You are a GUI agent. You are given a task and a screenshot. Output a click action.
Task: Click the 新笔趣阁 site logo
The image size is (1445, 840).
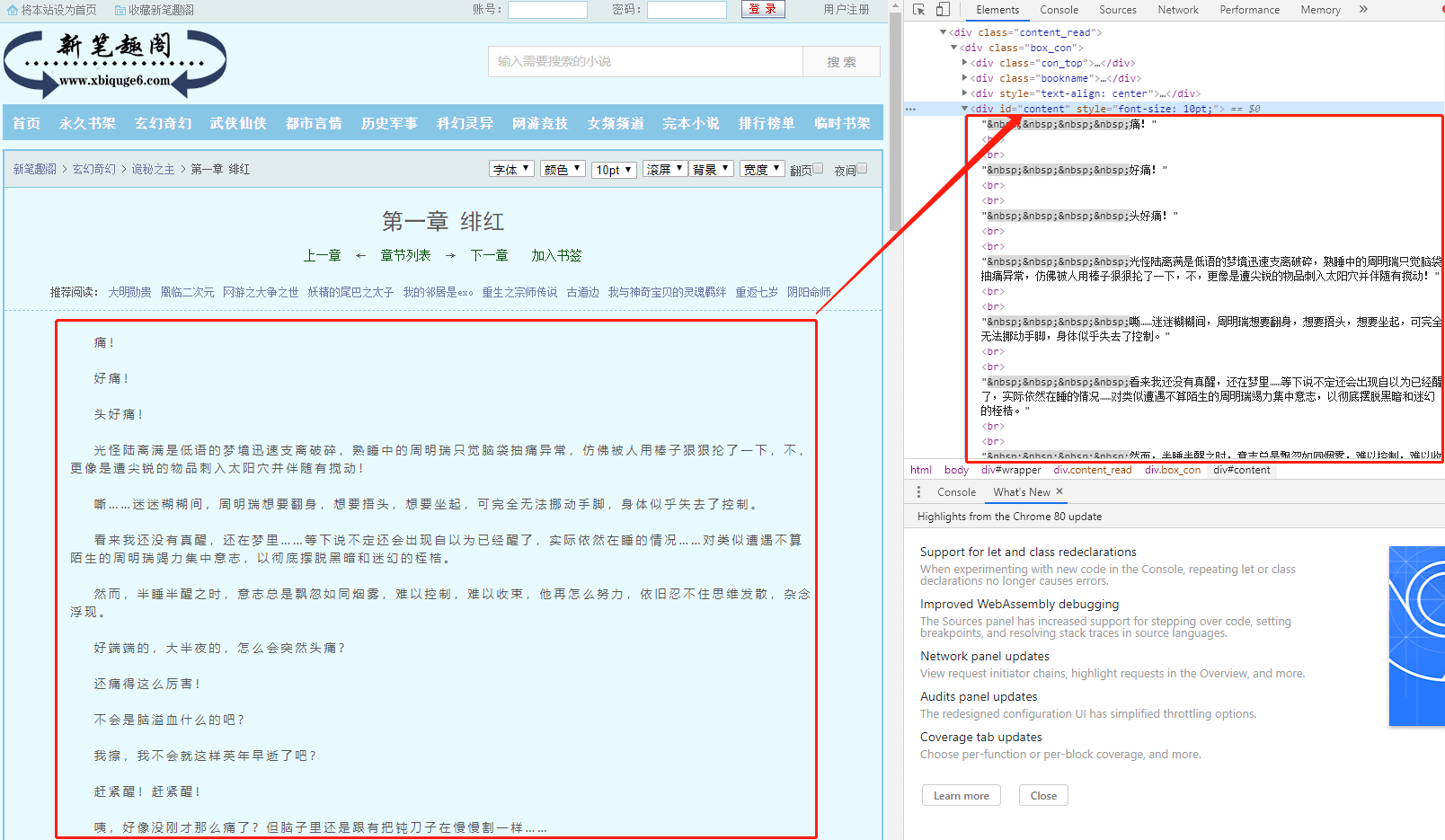(x=115, y=64)
